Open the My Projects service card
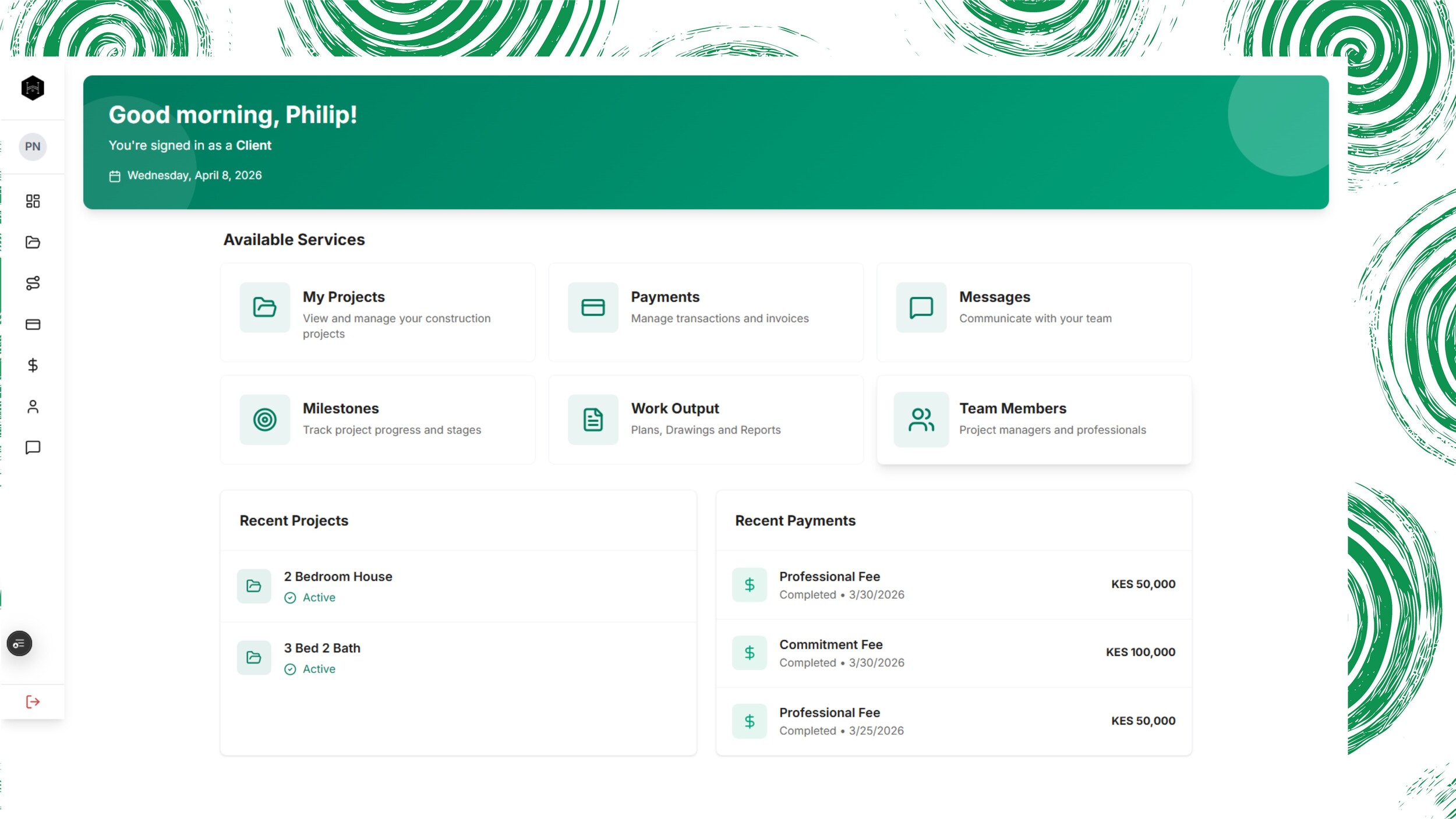The width and height of the screenshot is (1456, 819). click(378, 313)
